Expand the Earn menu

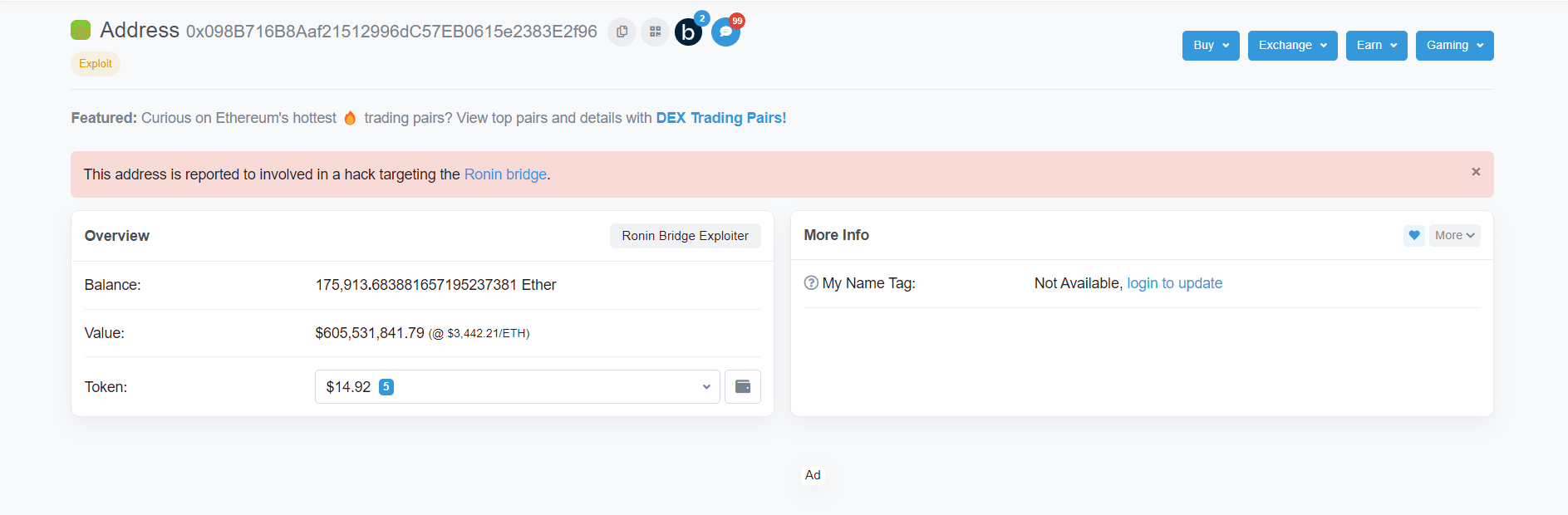tap(1375, 46)
